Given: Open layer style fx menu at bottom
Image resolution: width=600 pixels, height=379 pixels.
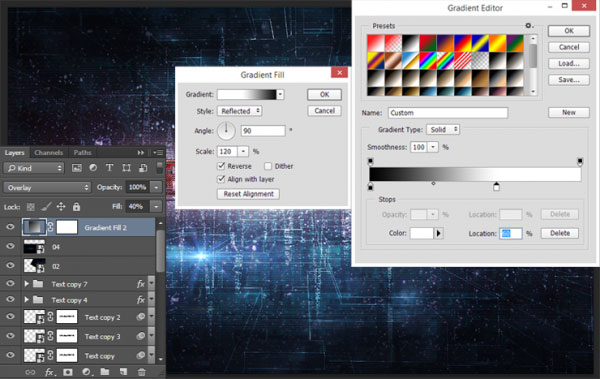Looking at the screenshot, I should [50, 372].
